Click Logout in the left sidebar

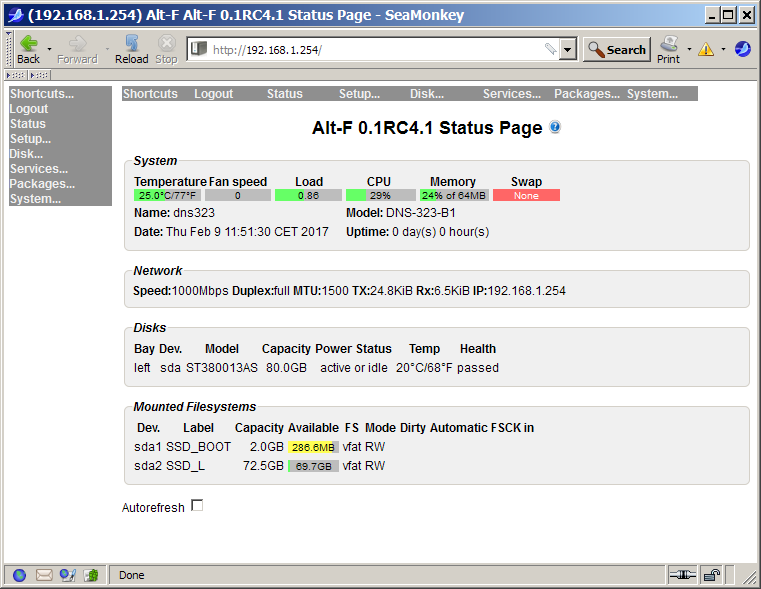(29, 109)
